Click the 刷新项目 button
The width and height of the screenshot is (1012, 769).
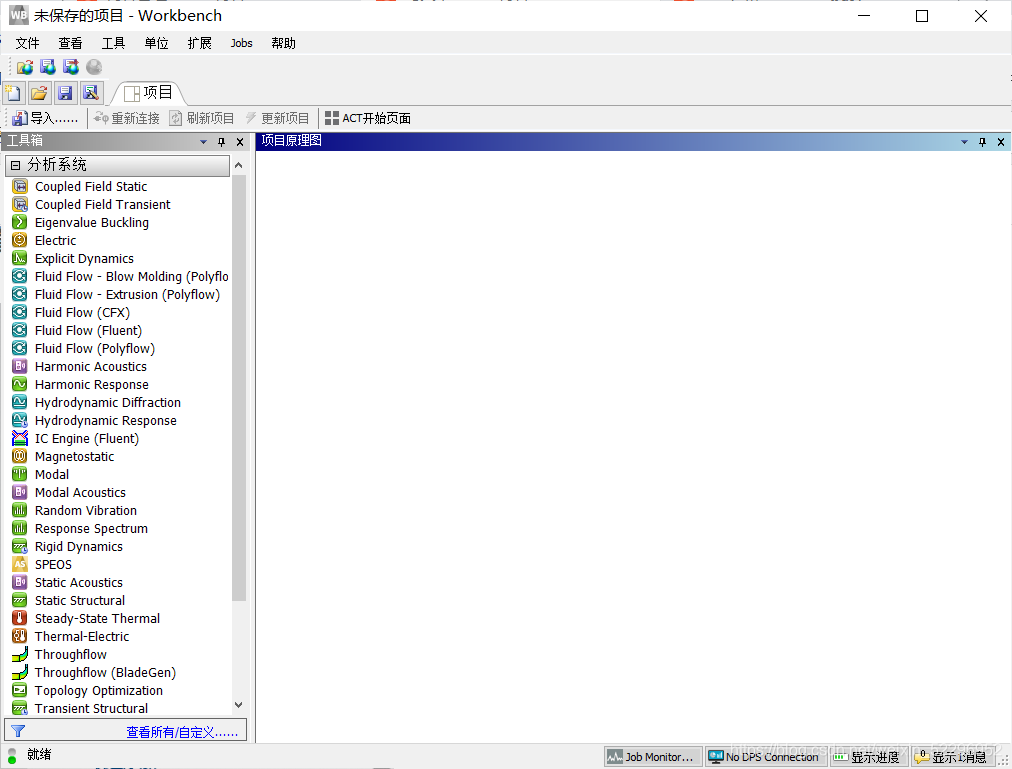point(202,118)
